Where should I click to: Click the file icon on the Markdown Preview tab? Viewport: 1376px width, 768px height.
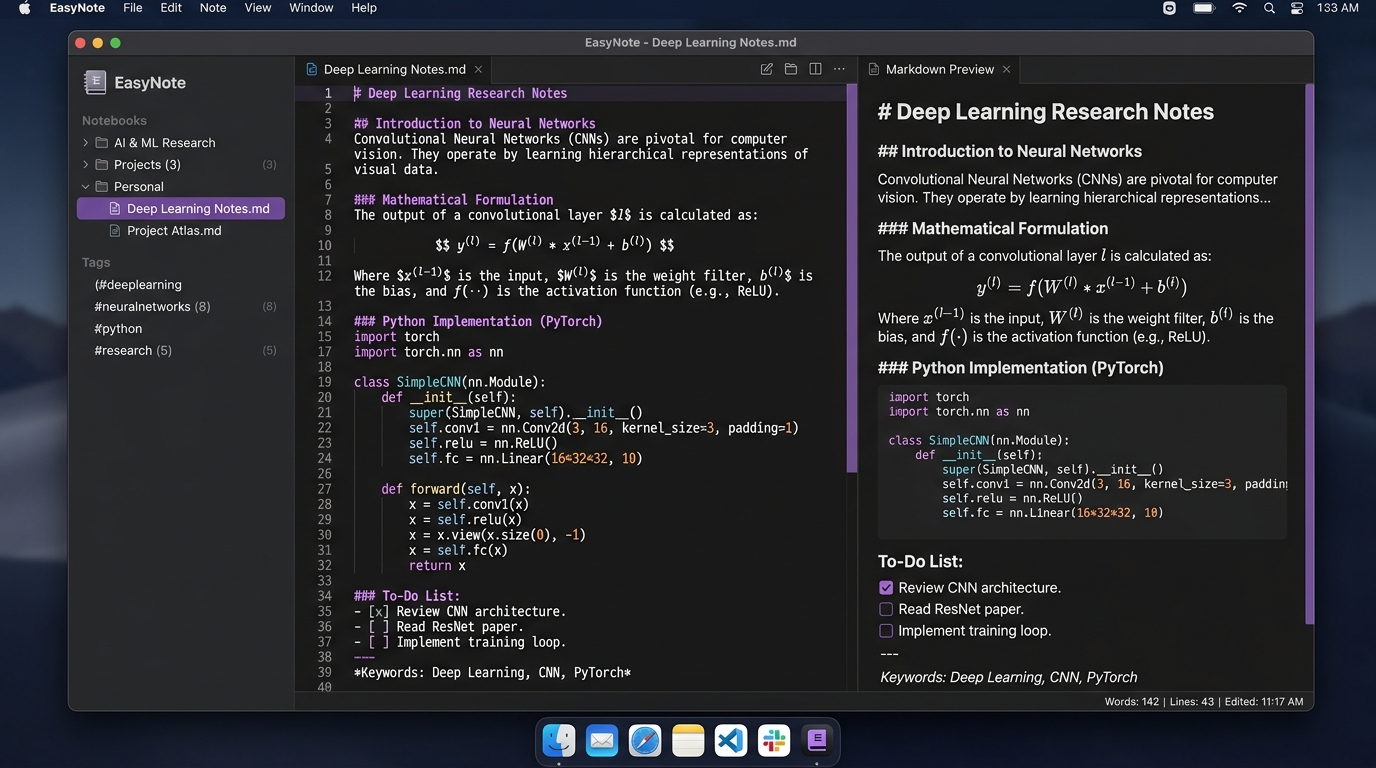[874, 69]
